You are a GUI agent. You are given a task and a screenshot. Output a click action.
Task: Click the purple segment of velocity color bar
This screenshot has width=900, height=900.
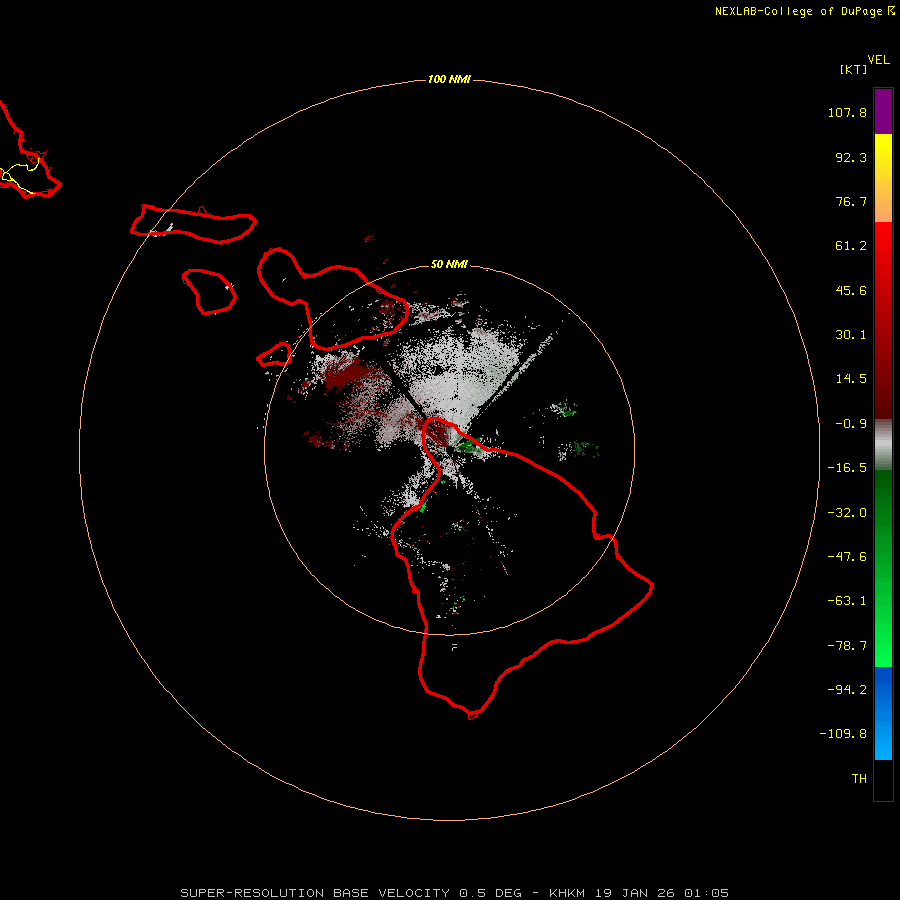(x=883, y=111)
